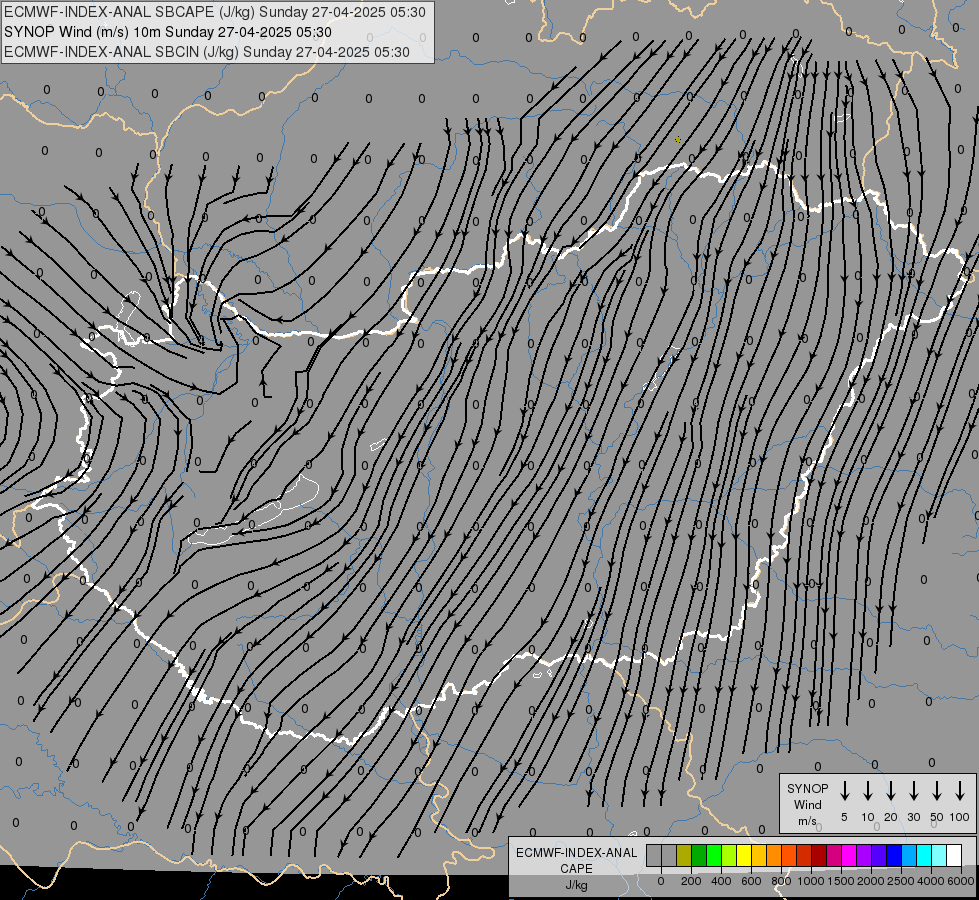This screenshot has width=979, height=900.
Task: Select the dark red swatch after 1000
Action: click(819, 855)
